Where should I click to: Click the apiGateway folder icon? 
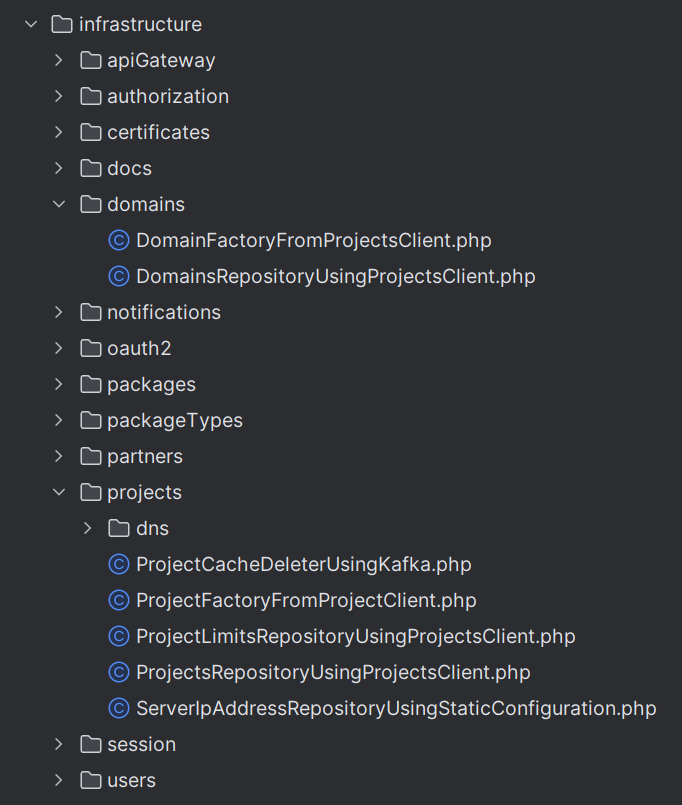pos(91,60)
